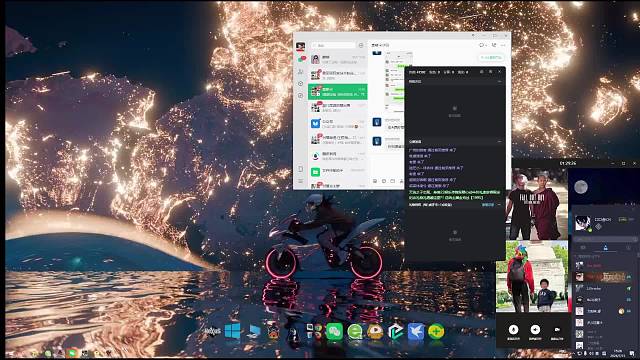This screenshot has width=640, height=360.
Task: Click the blue link in dark panel
Action: click(488, 205)
